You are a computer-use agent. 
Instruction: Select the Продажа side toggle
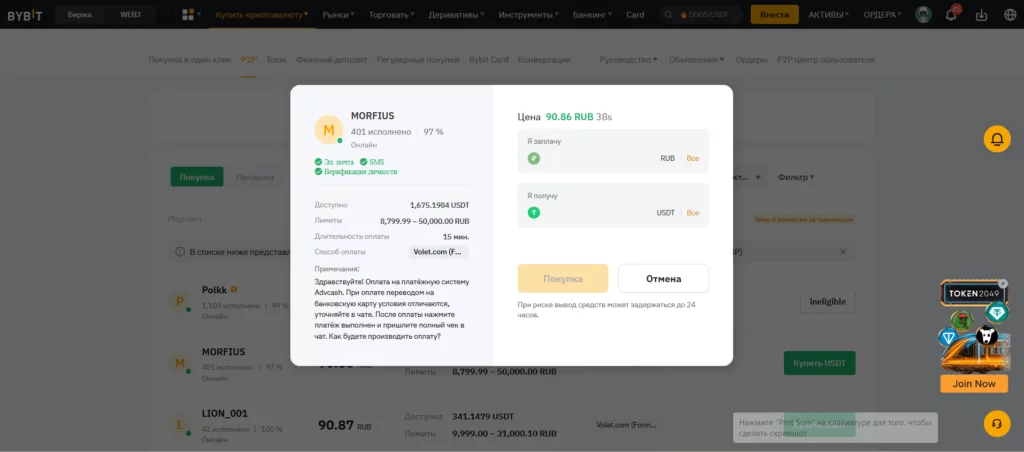(255, 177)
